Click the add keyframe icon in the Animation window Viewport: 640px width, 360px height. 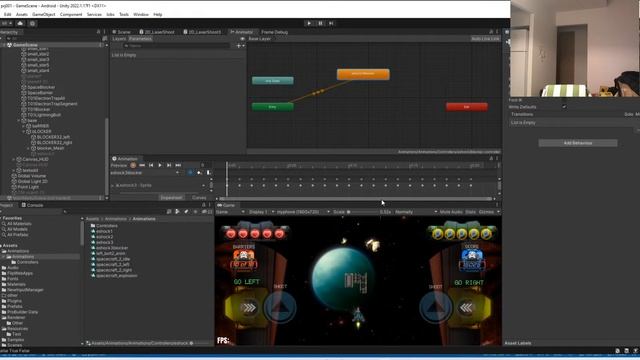200,173
